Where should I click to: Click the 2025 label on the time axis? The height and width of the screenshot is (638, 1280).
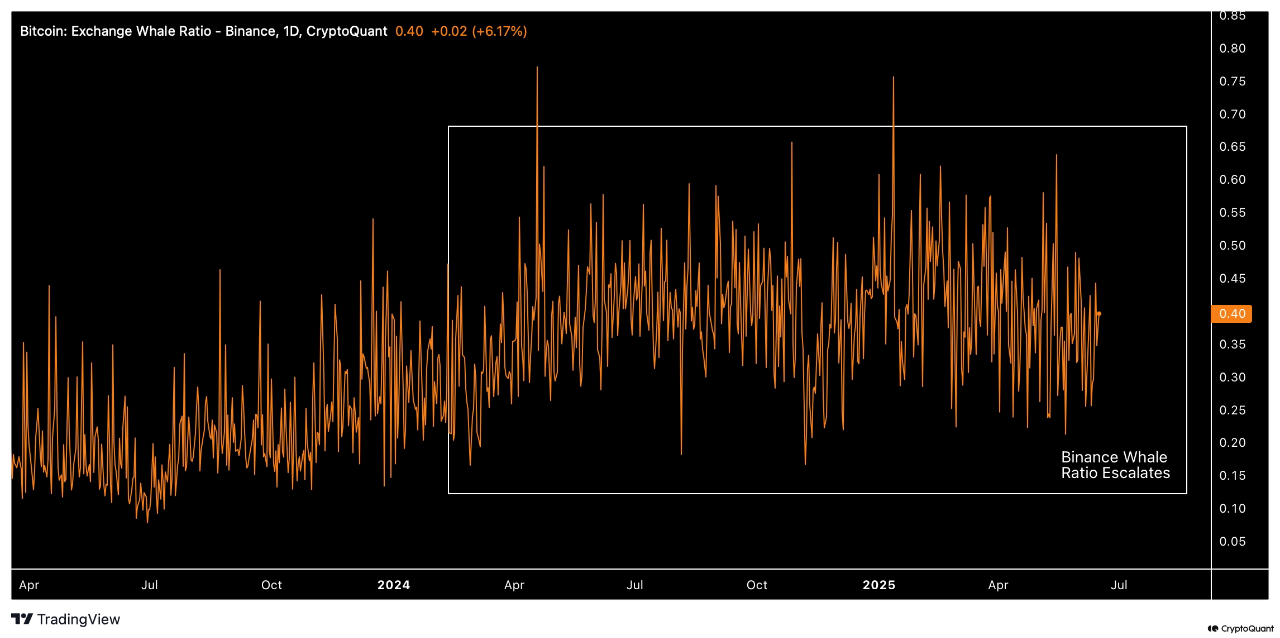pos(879,584)
